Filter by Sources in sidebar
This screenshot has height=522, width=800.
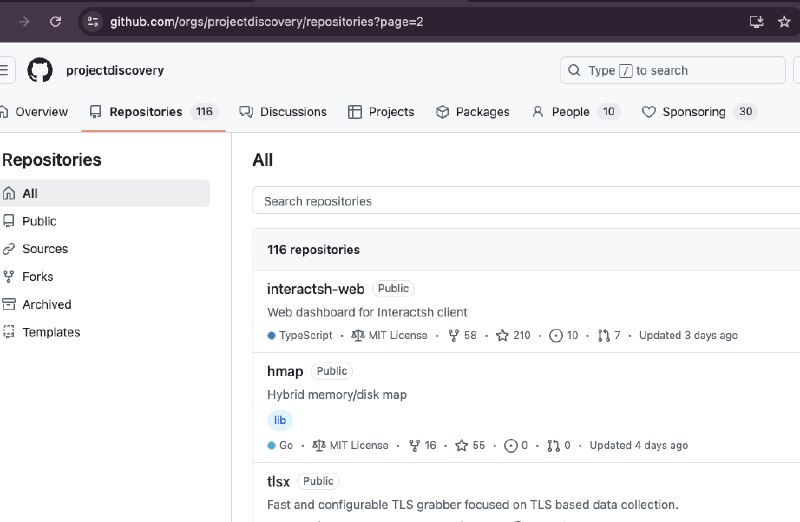pos(36,248)
